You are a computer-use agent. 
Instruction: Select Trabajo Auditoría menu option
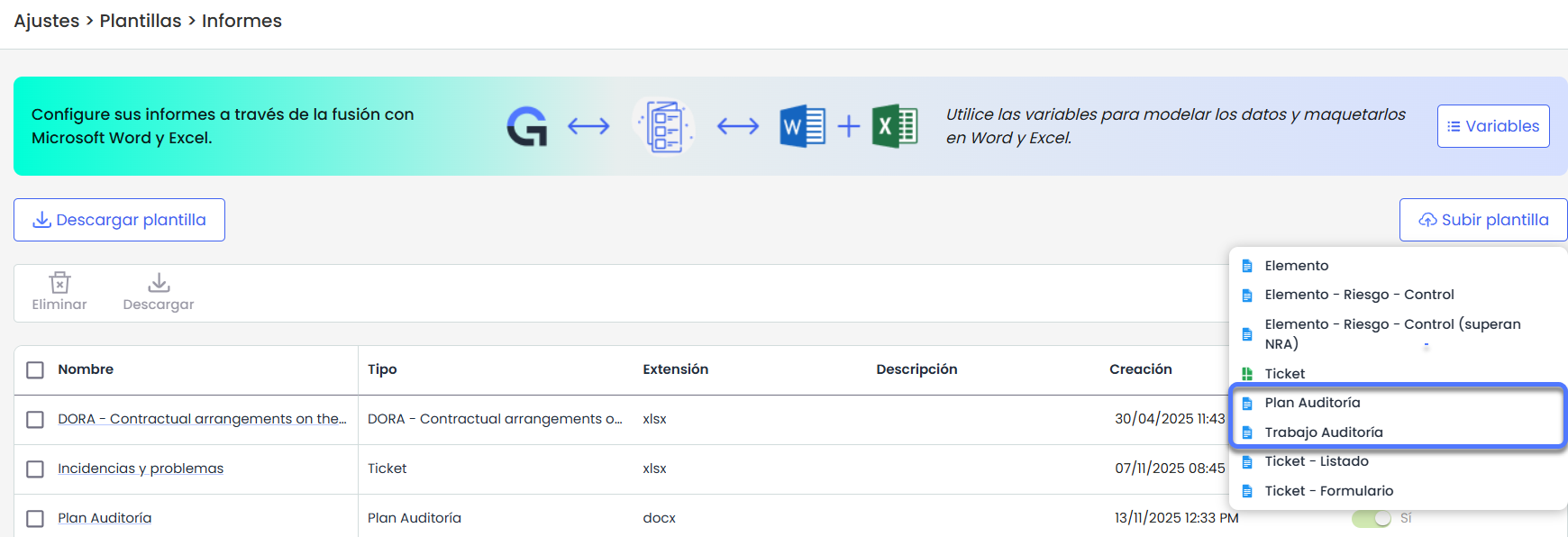click(x=1323, y=432)
